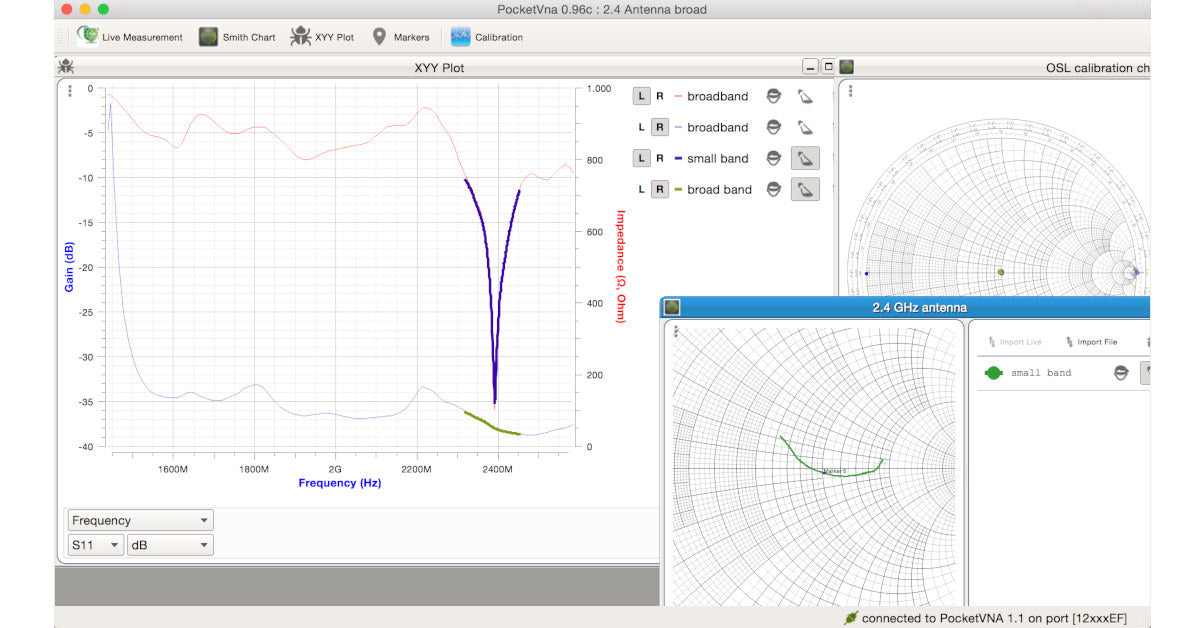Open the Frequency dropdown
This screenshot has width=1200, height=628.
140,520
